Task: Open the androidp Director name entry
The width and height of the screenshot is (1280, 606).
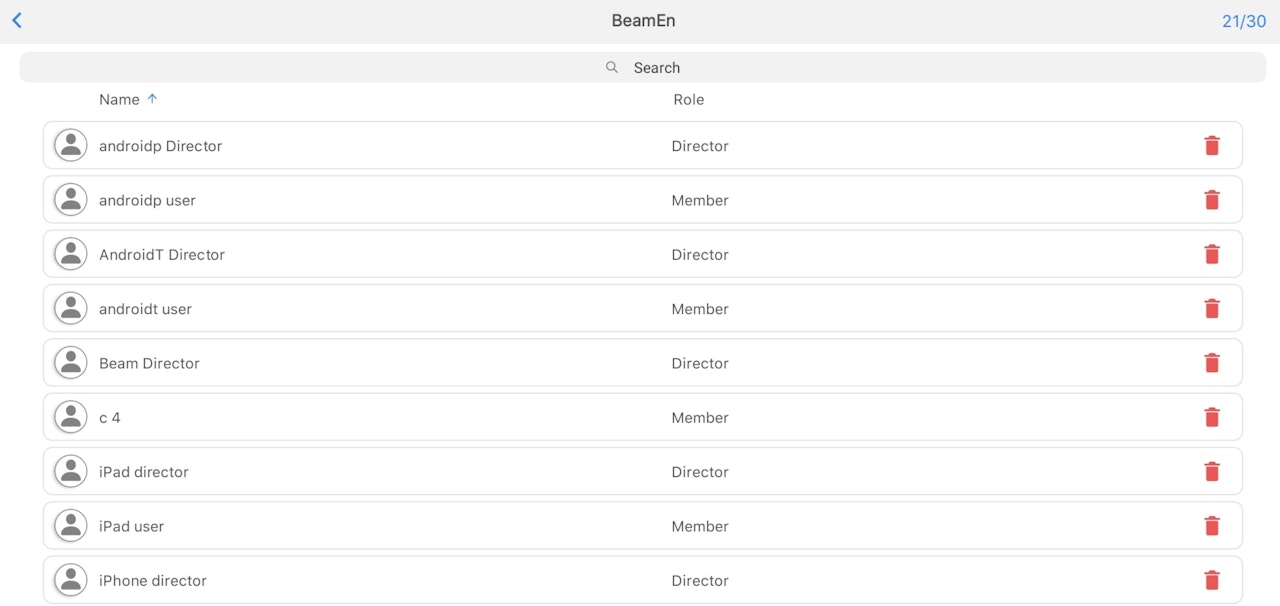Action: click(x=160, y=146)
